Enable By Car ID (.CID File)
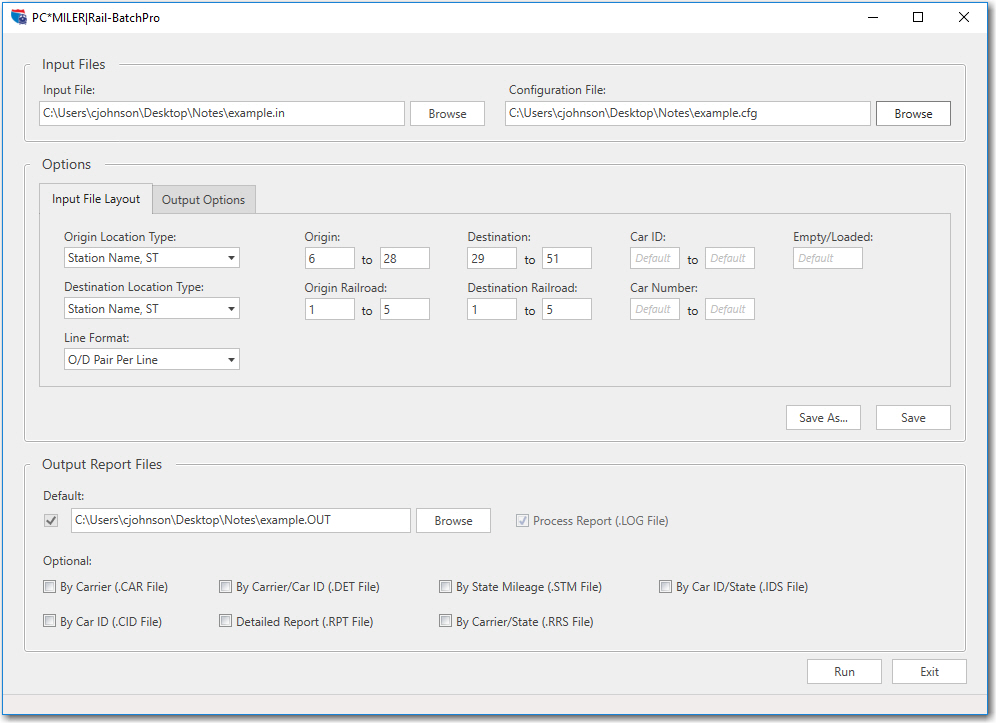996x723 pixels. click(x=50, y=621)
